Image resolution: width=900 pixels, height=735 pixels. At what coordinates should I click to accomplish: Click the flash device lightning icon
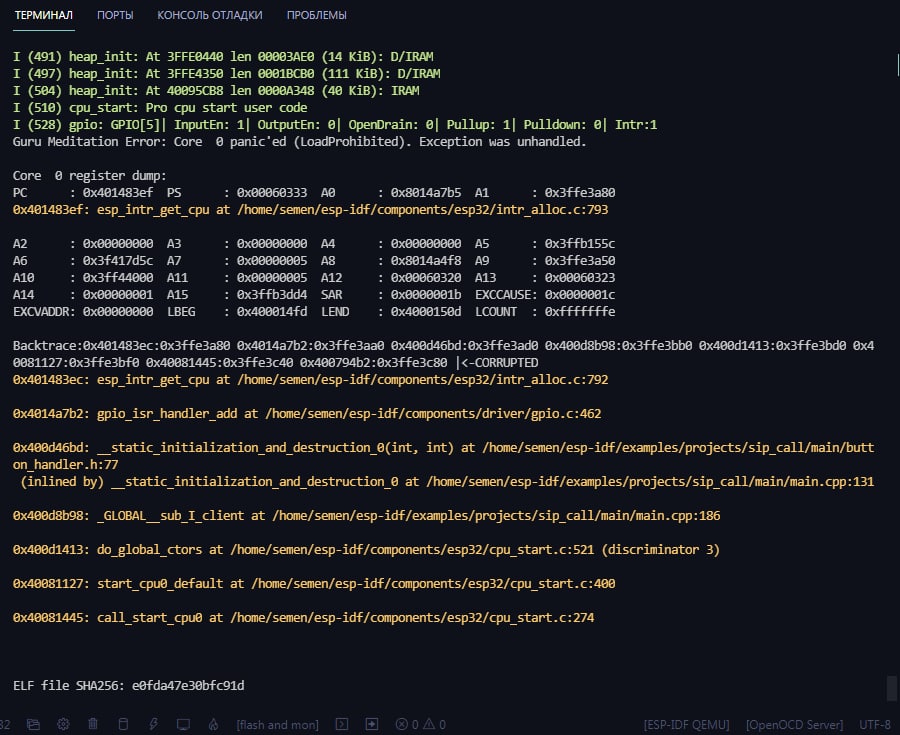(x=153, y=724)
